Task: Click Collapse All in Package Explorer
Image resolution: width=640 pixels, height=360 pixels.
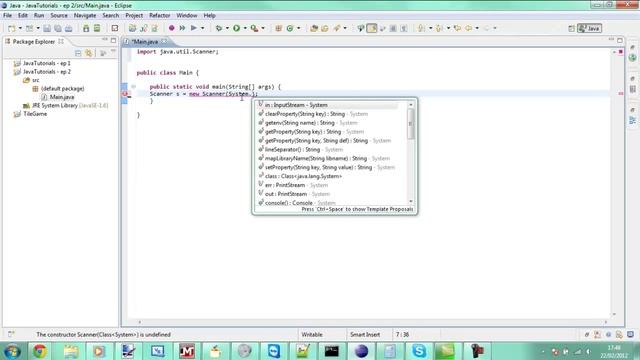Action: click(x=78, y=53)
